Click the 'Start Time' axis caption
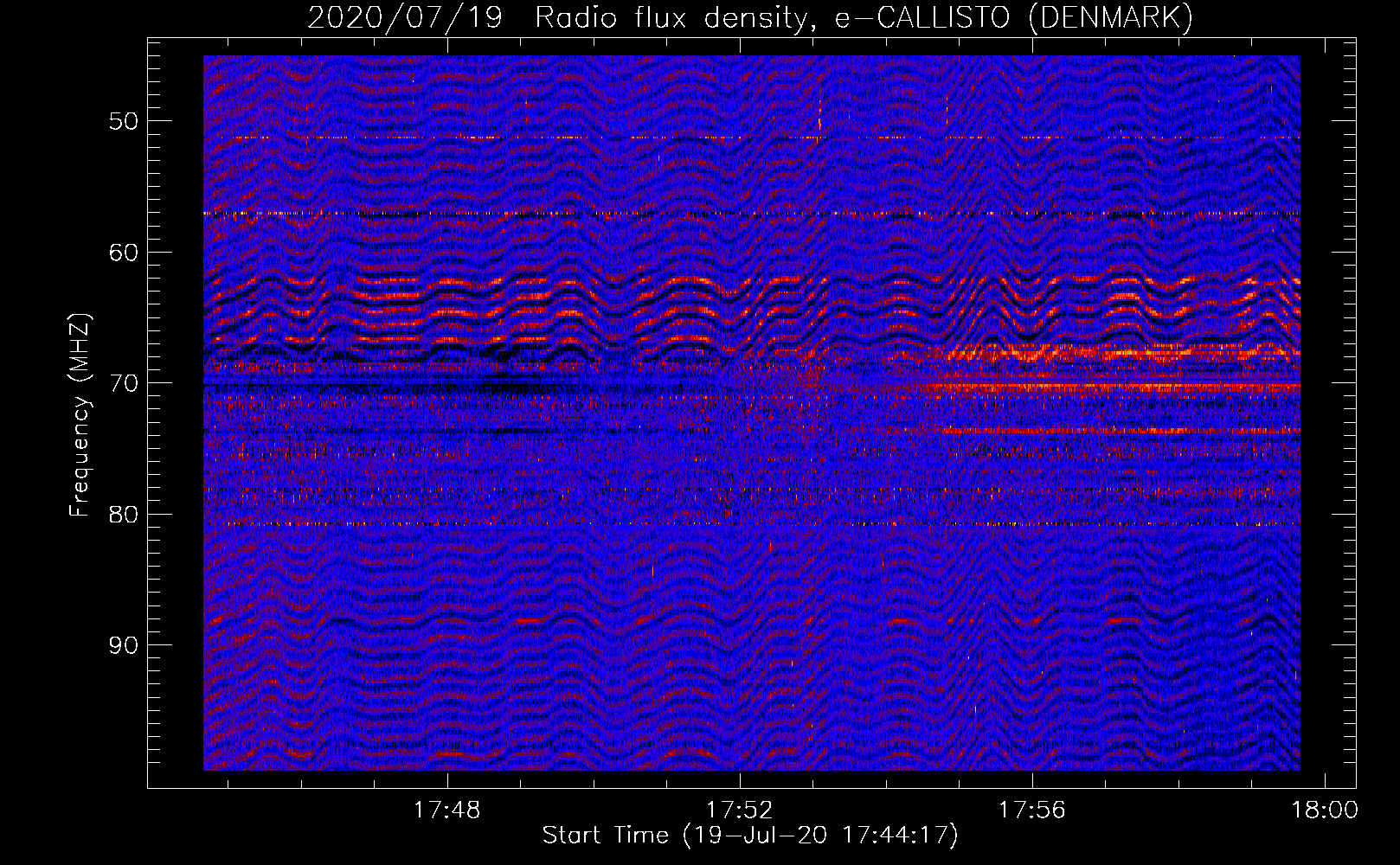1400x865 pixels. click(x=750, y=836)
